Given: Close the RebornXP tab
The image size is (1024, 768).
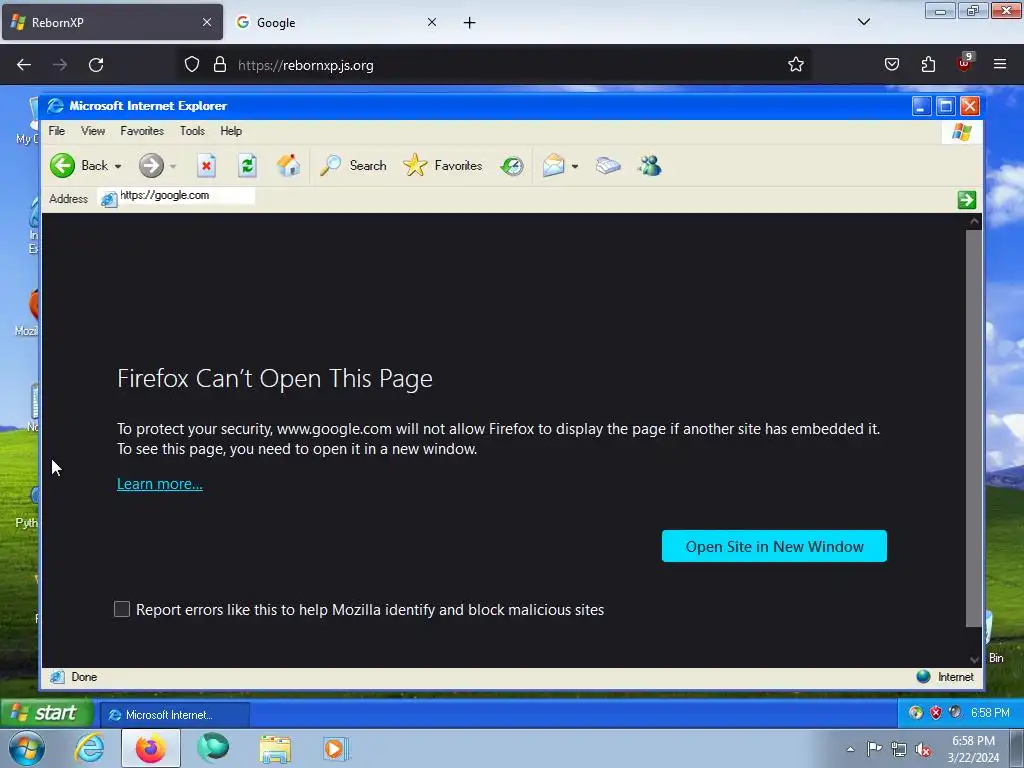Looking at the screenshot, I should coord(206,22).
